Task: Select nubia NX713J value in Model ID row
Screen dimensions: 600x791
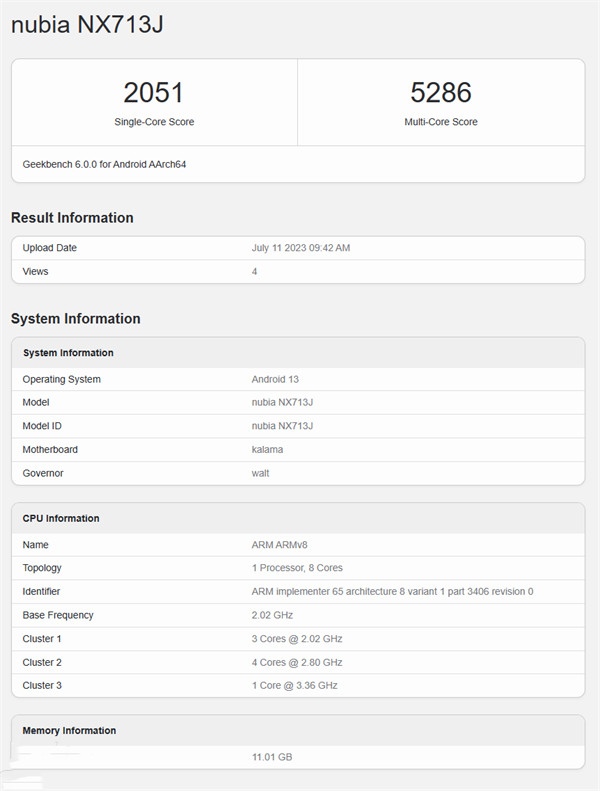Action: pyautogui.click(x=282, y=426)
